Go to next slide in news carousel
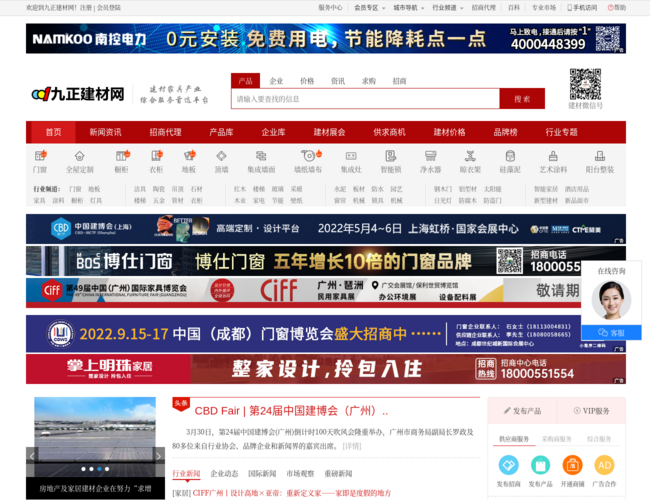Screen dimensions: 650x500 pos(158,455)
